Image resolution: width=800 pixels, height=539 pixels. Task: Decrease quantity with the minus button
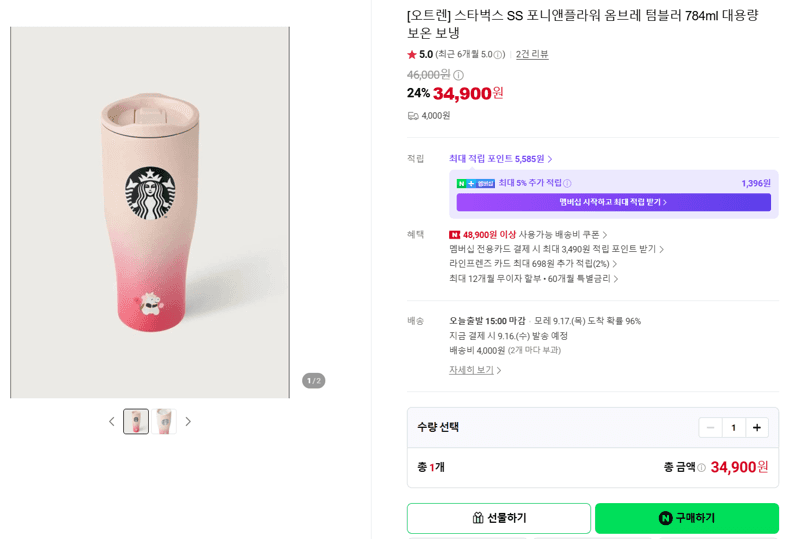click(x=710, y=428)
